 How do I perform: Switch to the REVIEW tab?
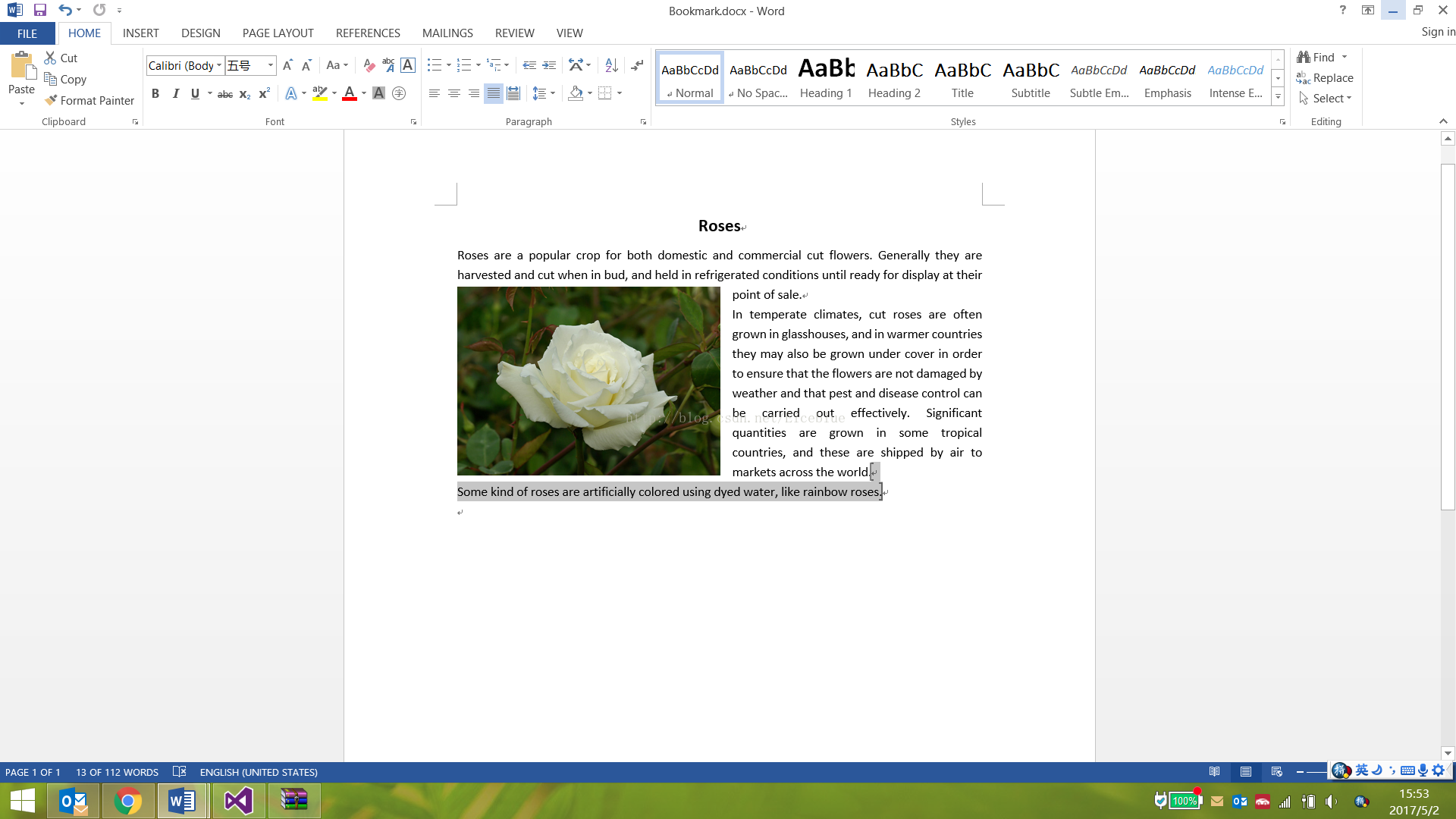(515, 33)
